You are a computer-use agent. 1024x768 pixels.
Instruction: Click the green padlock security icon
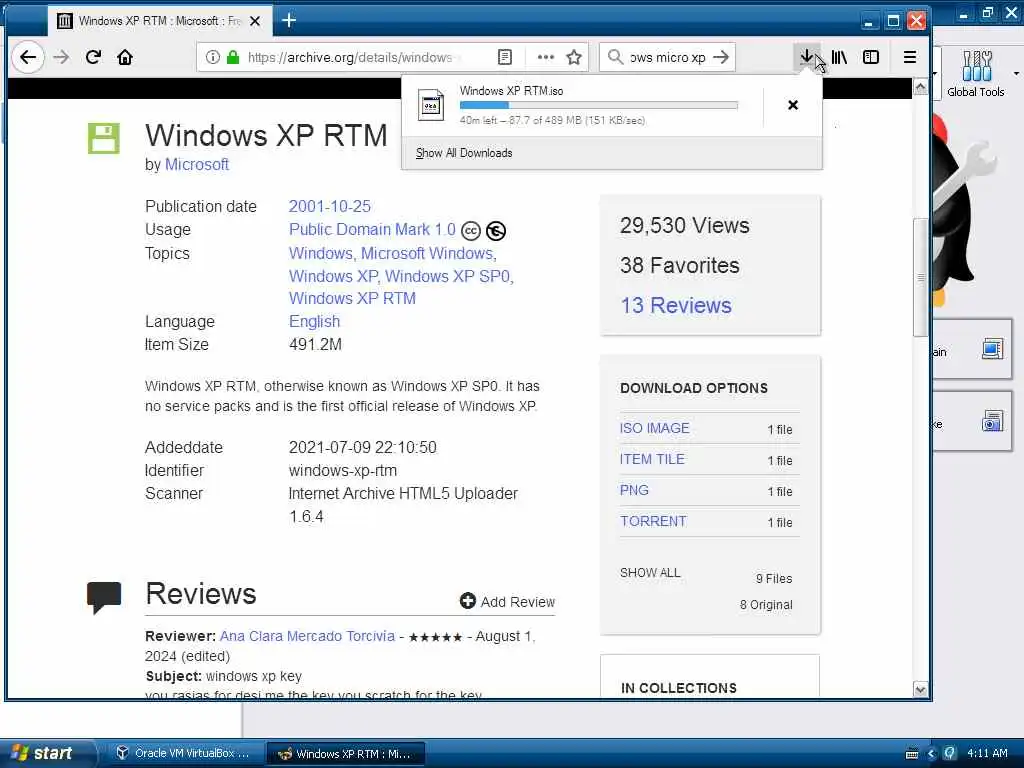pos(232,57)
